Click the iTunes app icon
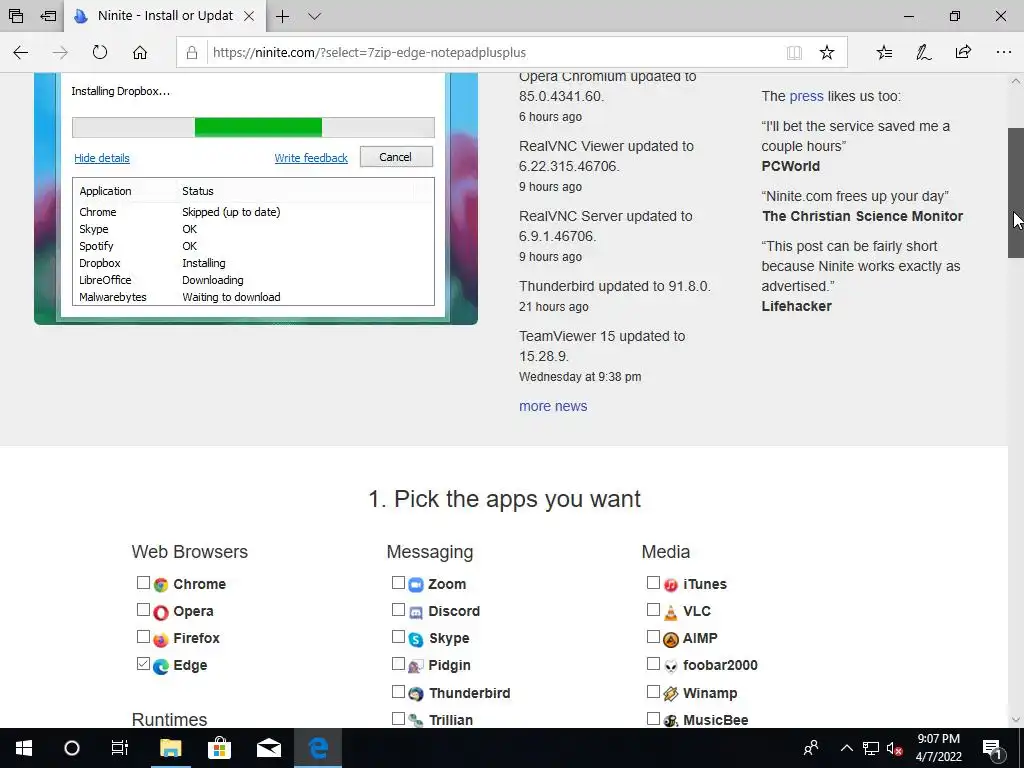The image size is (1024, 768). click(671, 584)
